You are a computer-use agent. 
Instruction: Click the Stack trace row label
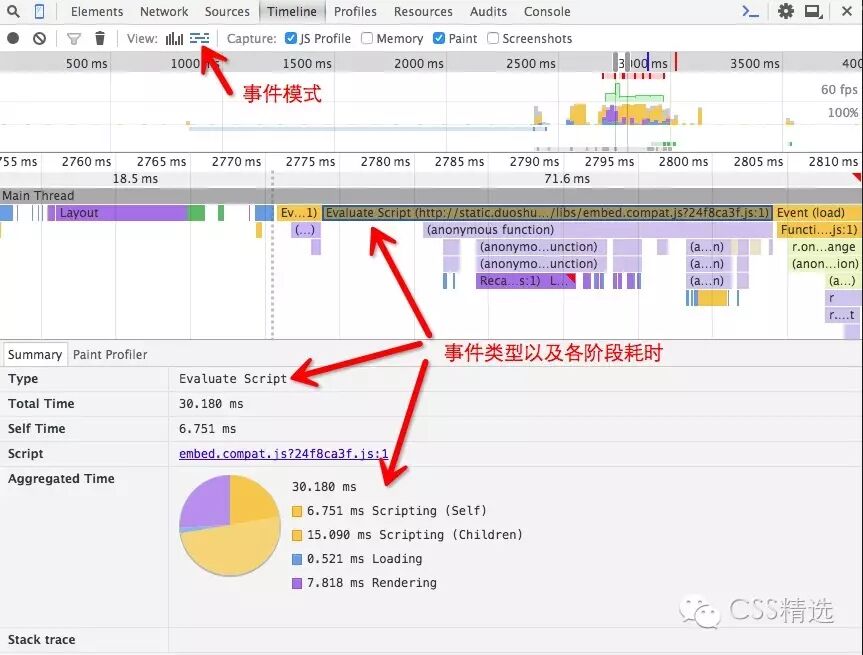coord(42,640)
